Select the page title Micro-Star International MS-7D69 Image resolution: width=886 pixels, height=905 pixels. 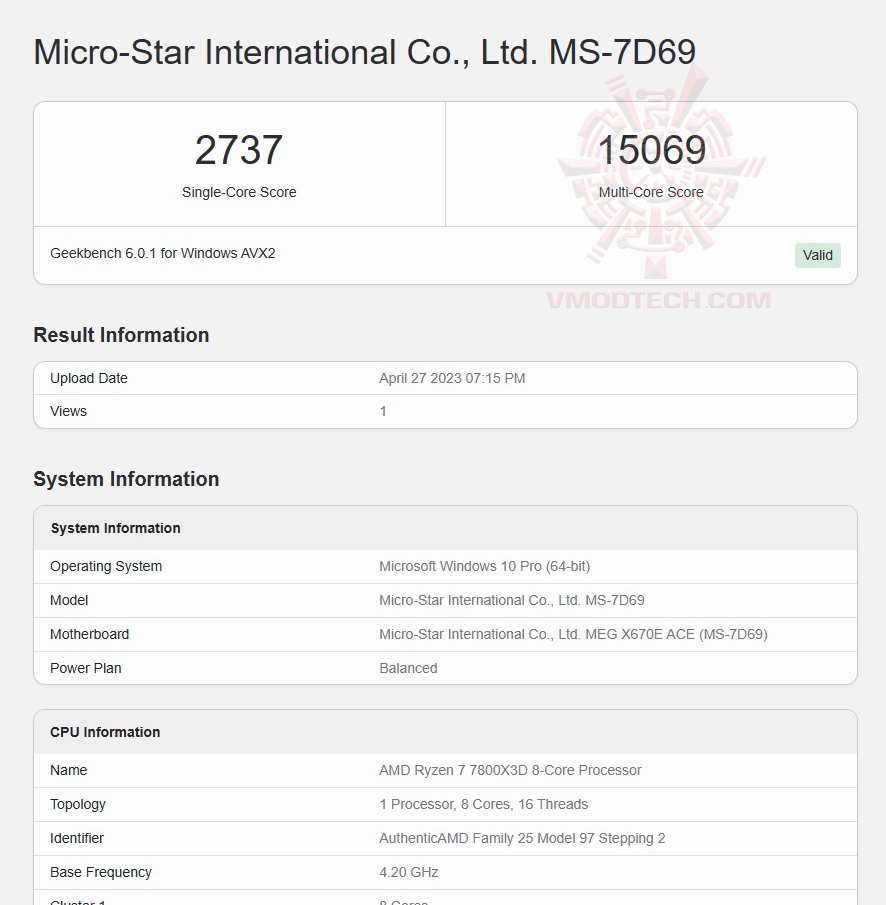tap(365, 53)
